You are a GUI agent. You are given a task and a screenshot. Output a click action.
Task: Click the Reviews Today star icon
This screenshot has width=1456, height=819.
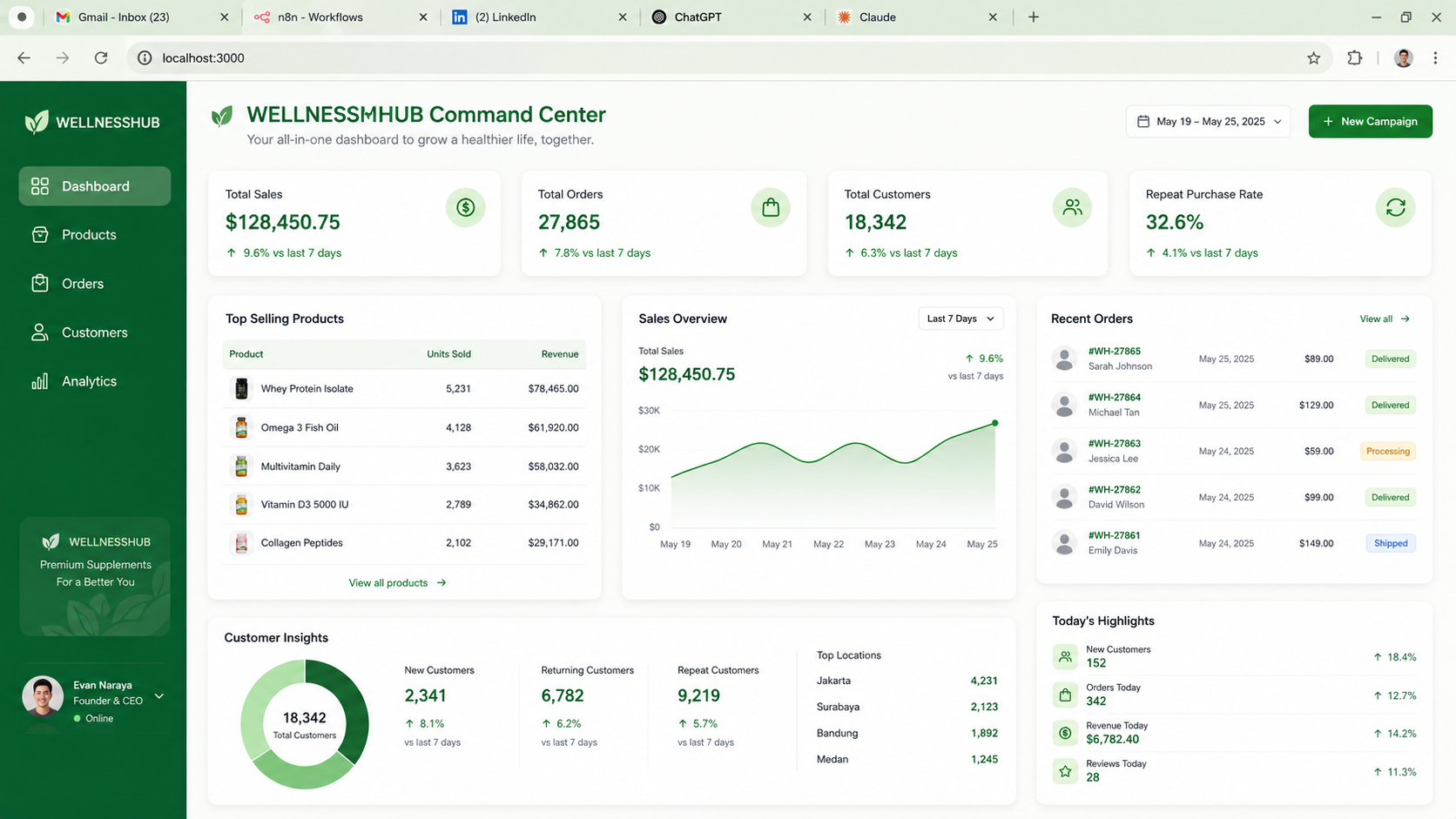1065,771
